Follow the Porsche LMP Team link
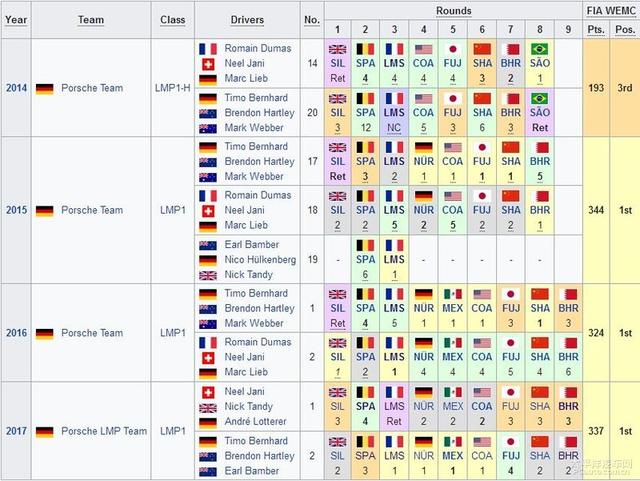The image size is (640, 481). (x=102, y=432)
